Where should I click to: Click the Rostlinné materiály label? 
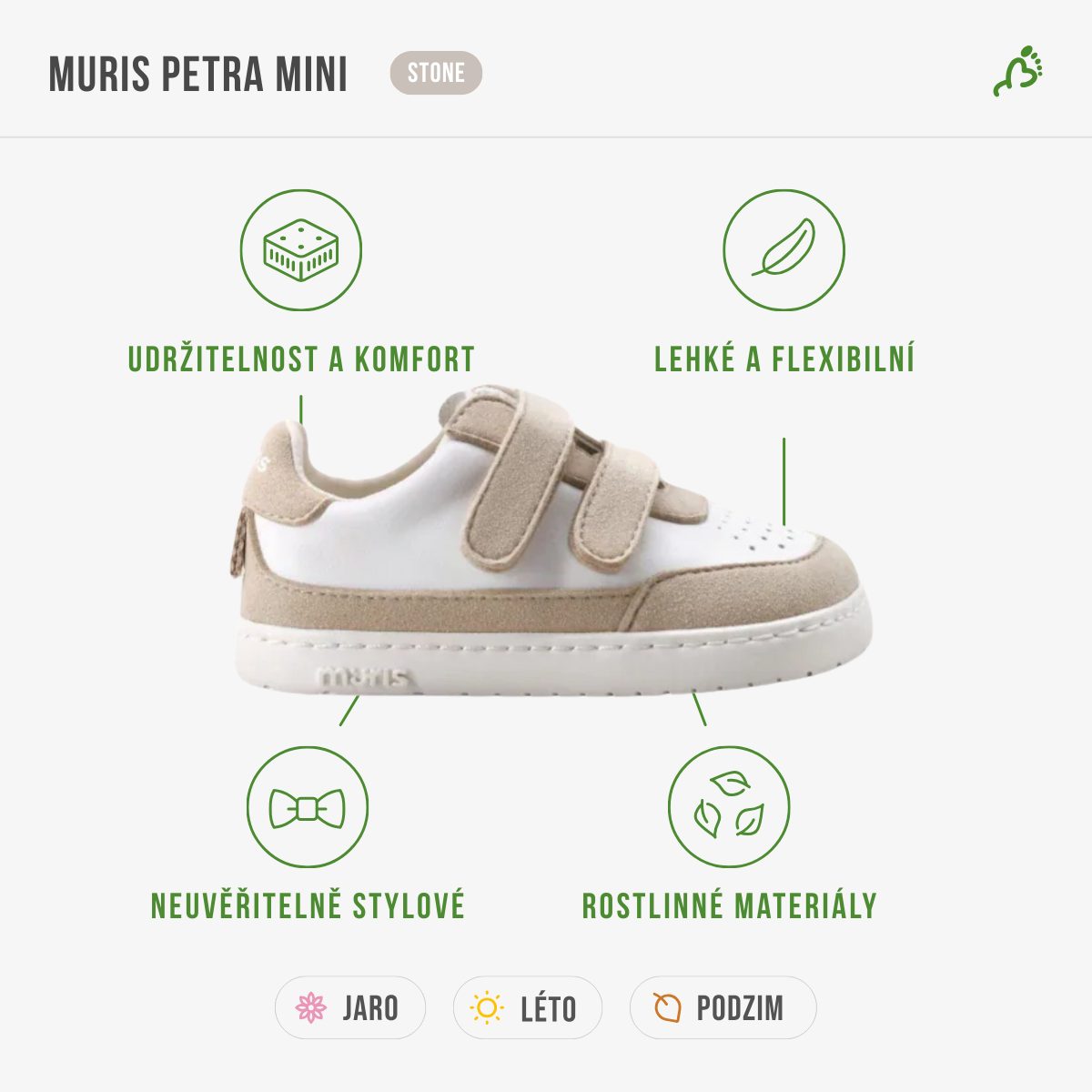click(729, 906)
